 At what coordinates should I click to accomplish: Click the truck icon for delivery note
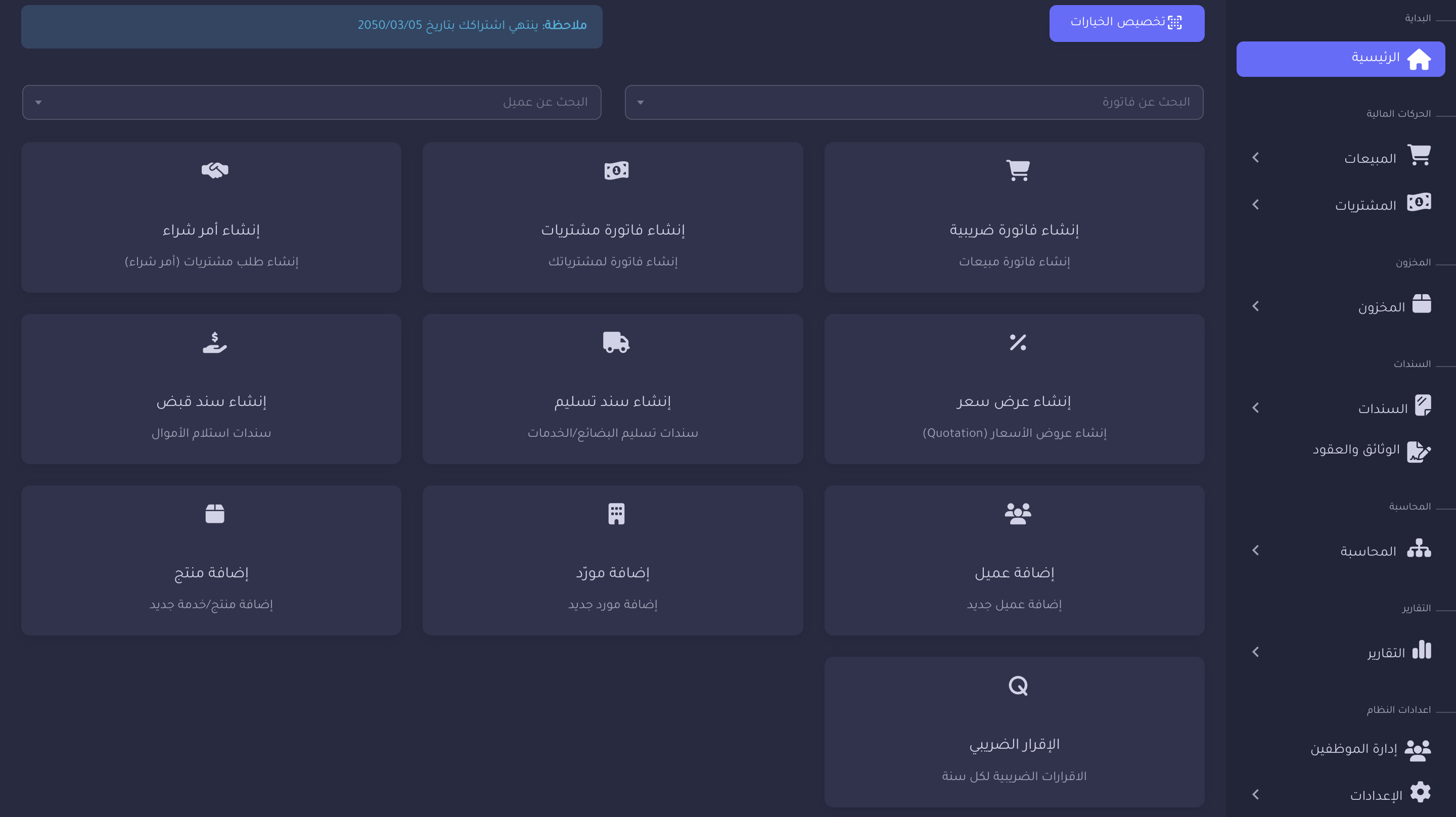click(x=616, y=342)
